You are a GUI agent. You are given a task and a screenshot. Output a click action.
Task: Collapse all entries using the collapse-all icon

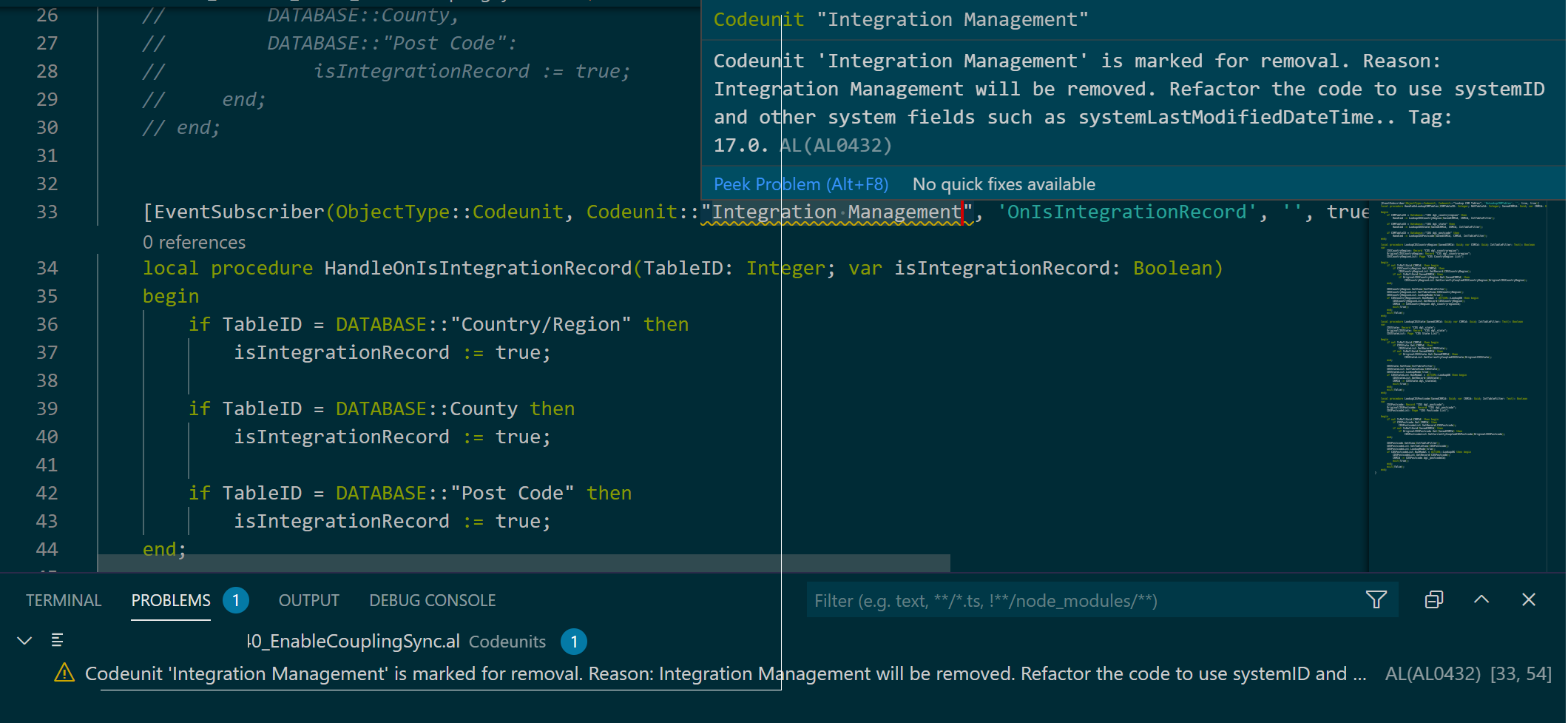coord(56,640)
